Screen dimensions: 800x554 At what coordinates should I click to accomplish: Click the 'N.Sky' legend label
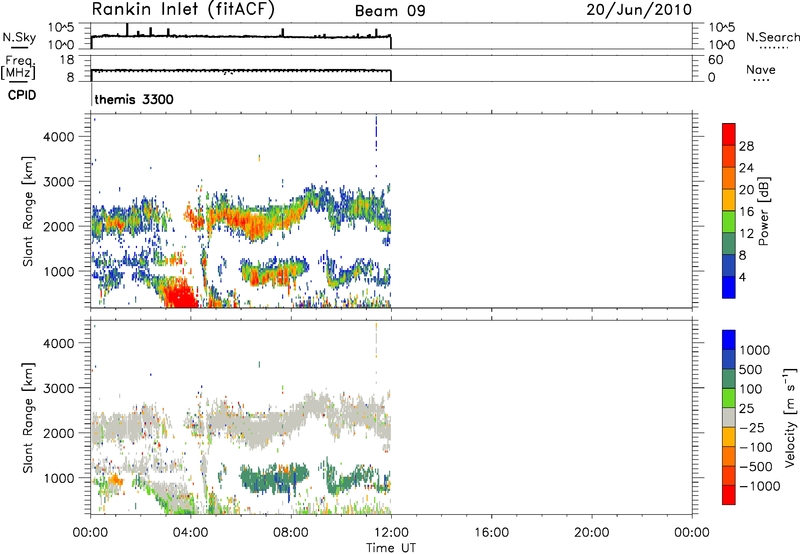tap(19, 38)
